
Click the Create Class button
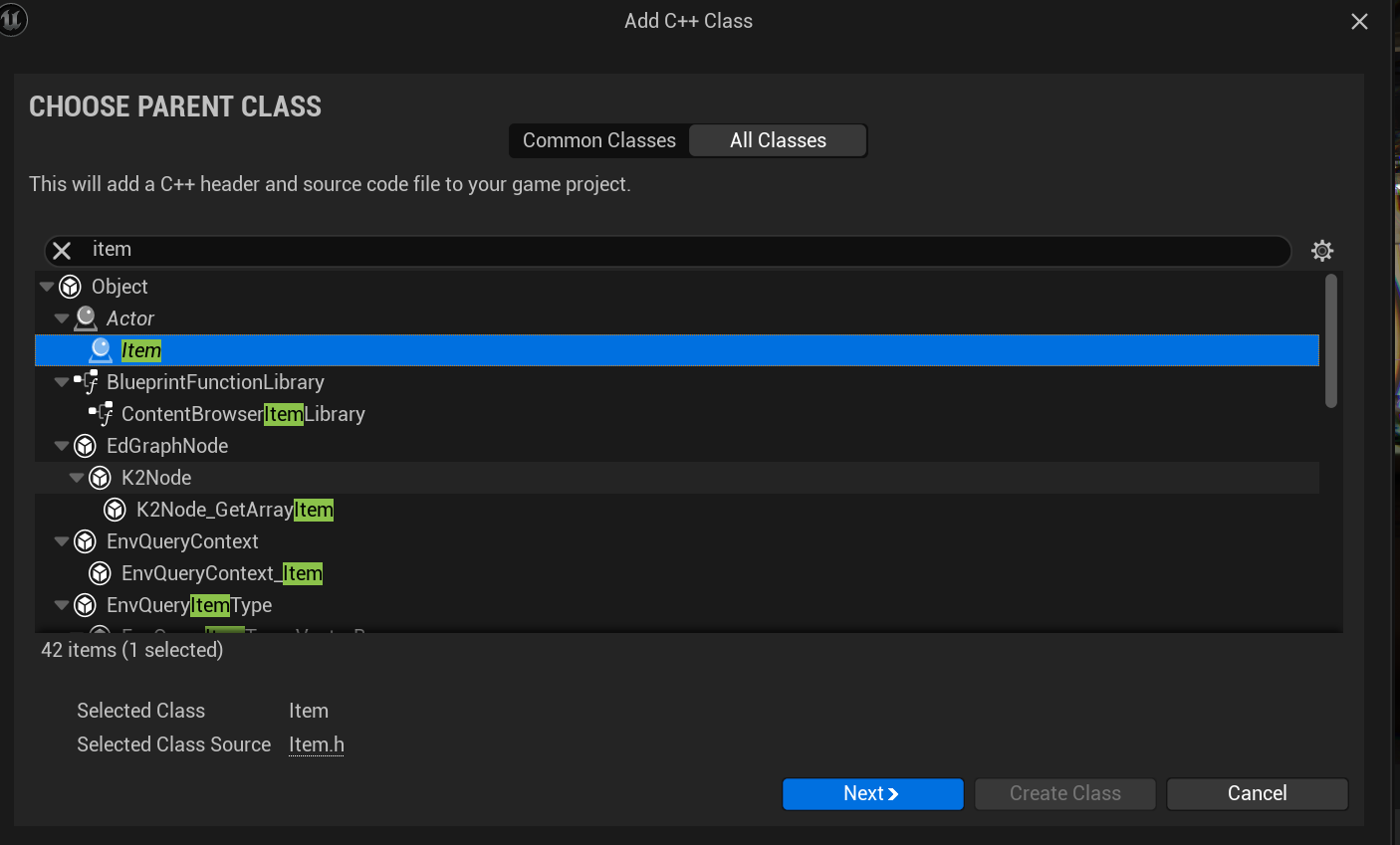(x=1065, y=794)
